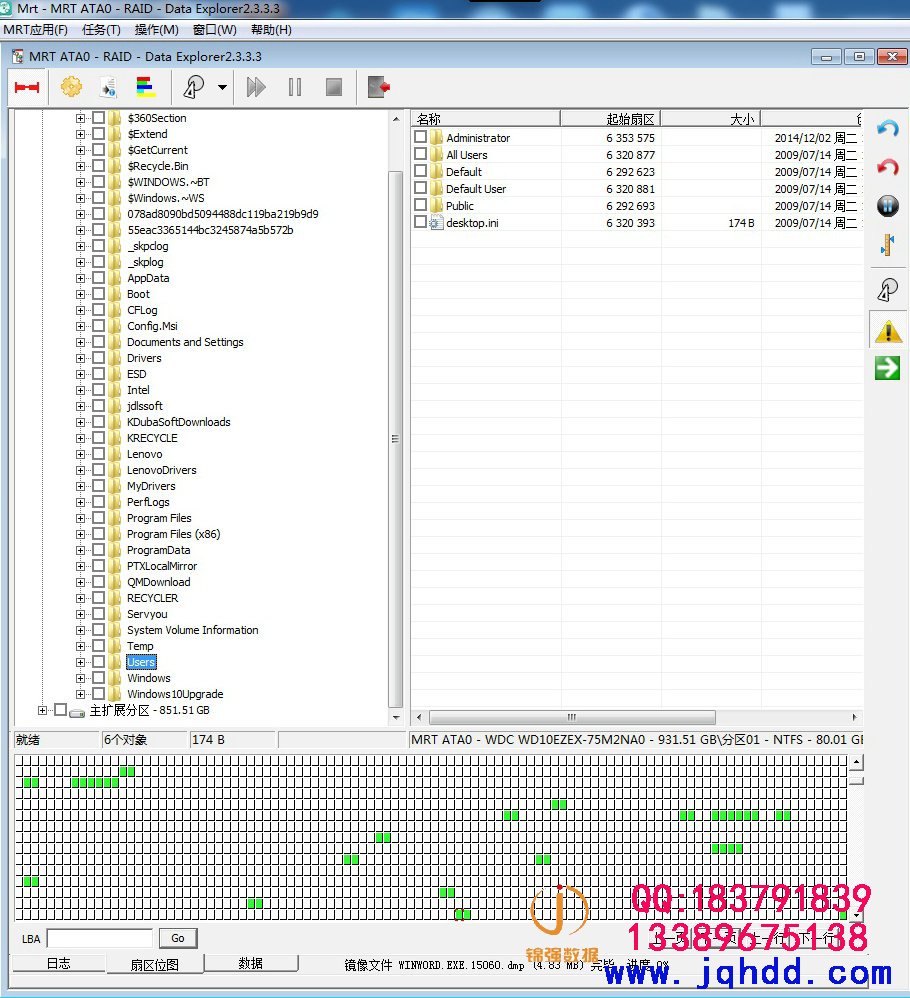Click the sector map scroll up arrow
The height and width of the screenshot is (998, 910).
click(857, 762)
